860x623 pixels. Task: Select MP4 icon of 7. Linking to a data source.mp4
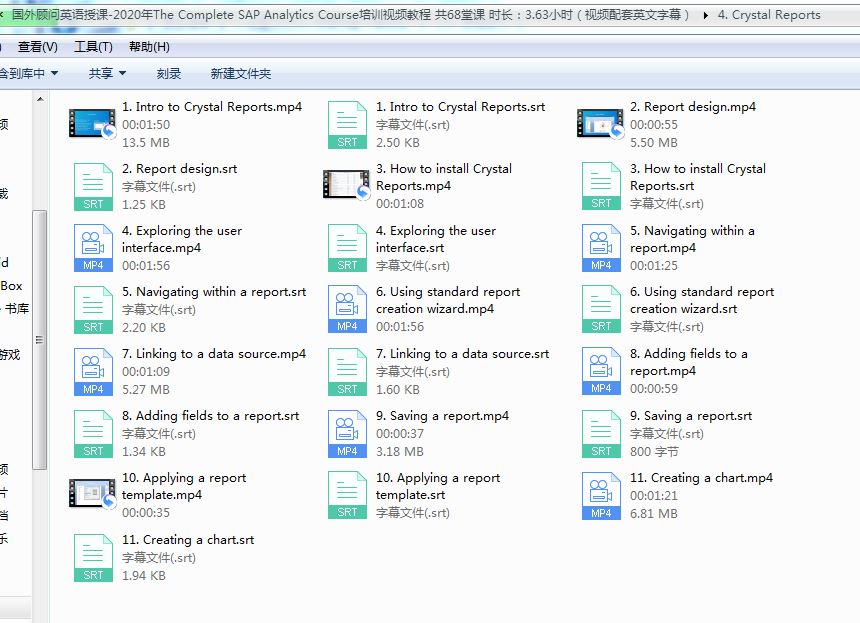(93, 371)
